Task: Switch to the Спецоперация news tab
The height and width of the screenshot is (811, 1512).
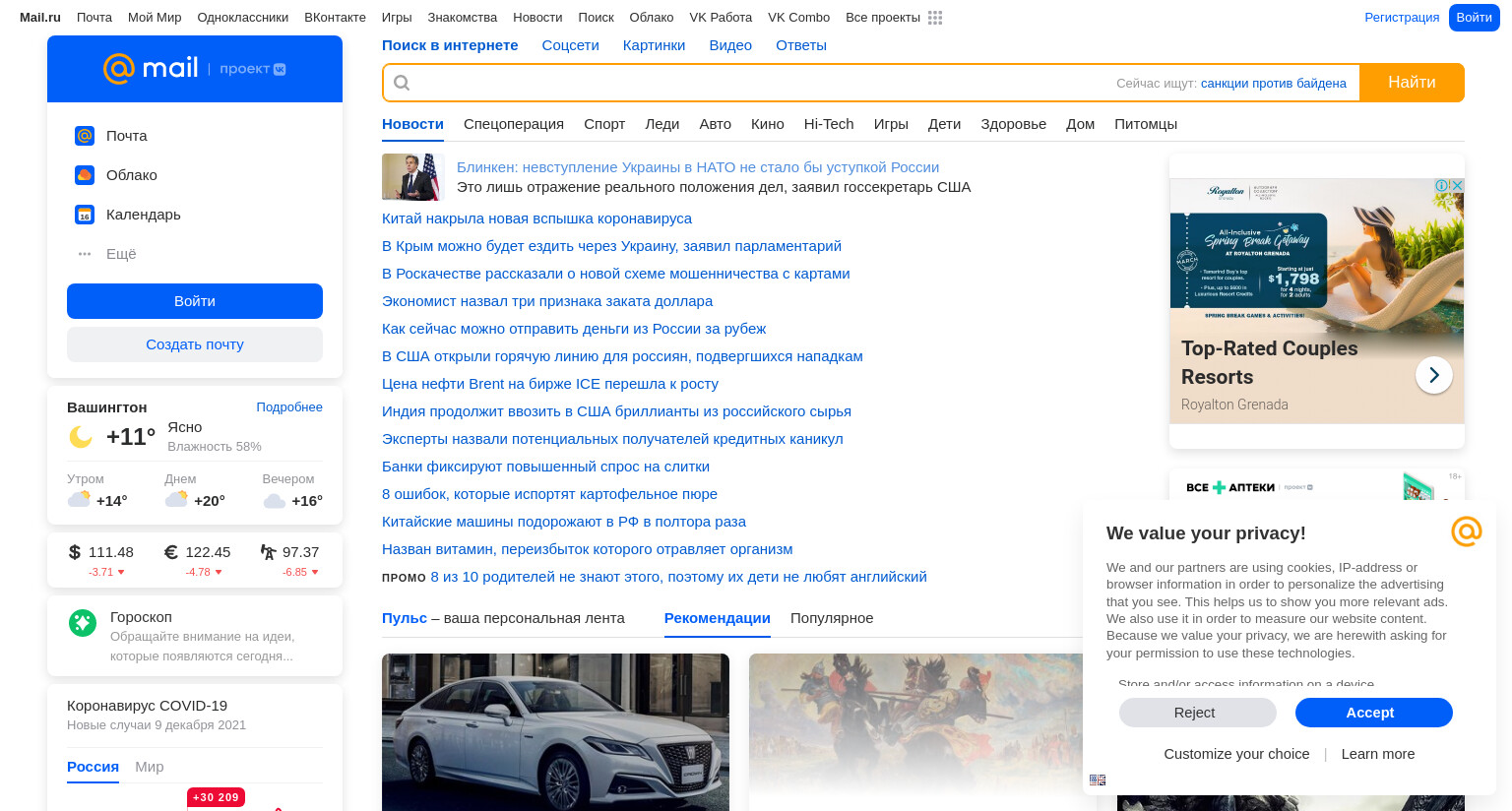Action: coord(514,124)
